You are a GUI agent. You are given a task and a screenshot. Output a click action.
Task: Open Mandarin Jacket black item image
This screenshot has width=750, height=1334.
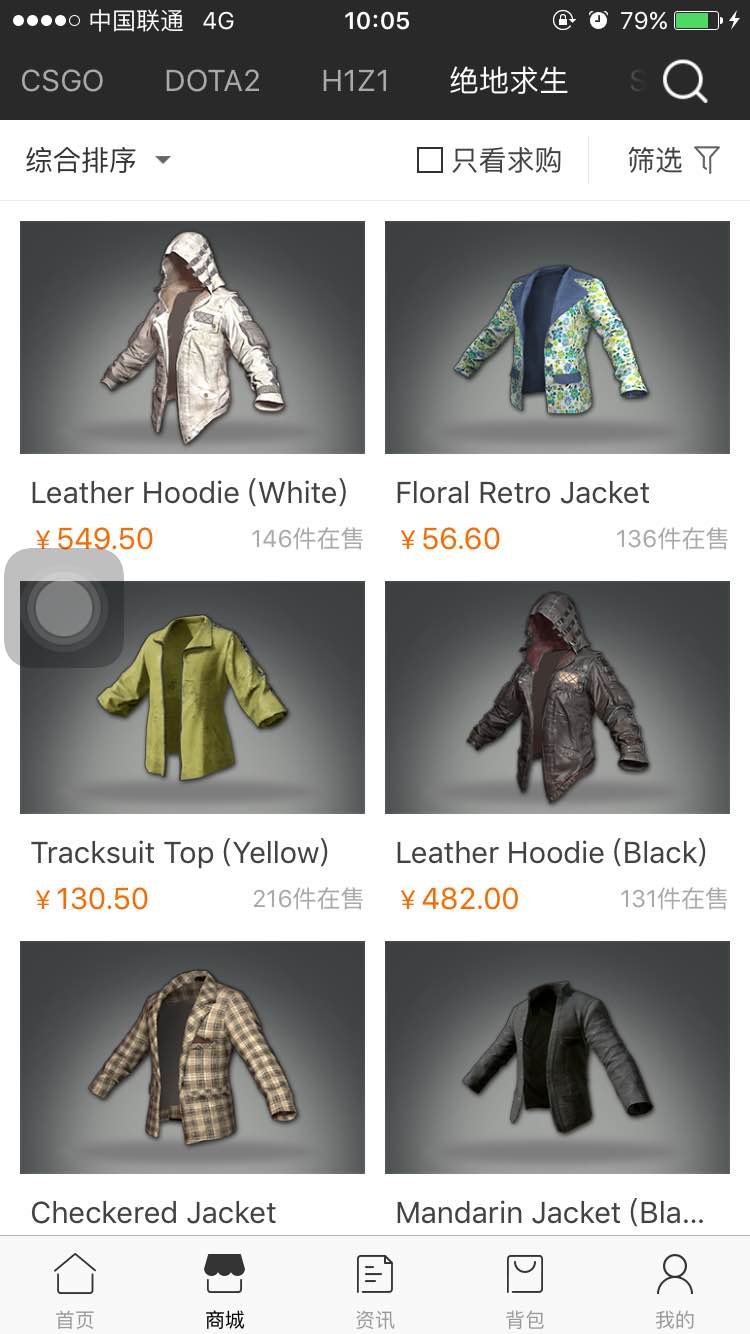(557, 1057)
